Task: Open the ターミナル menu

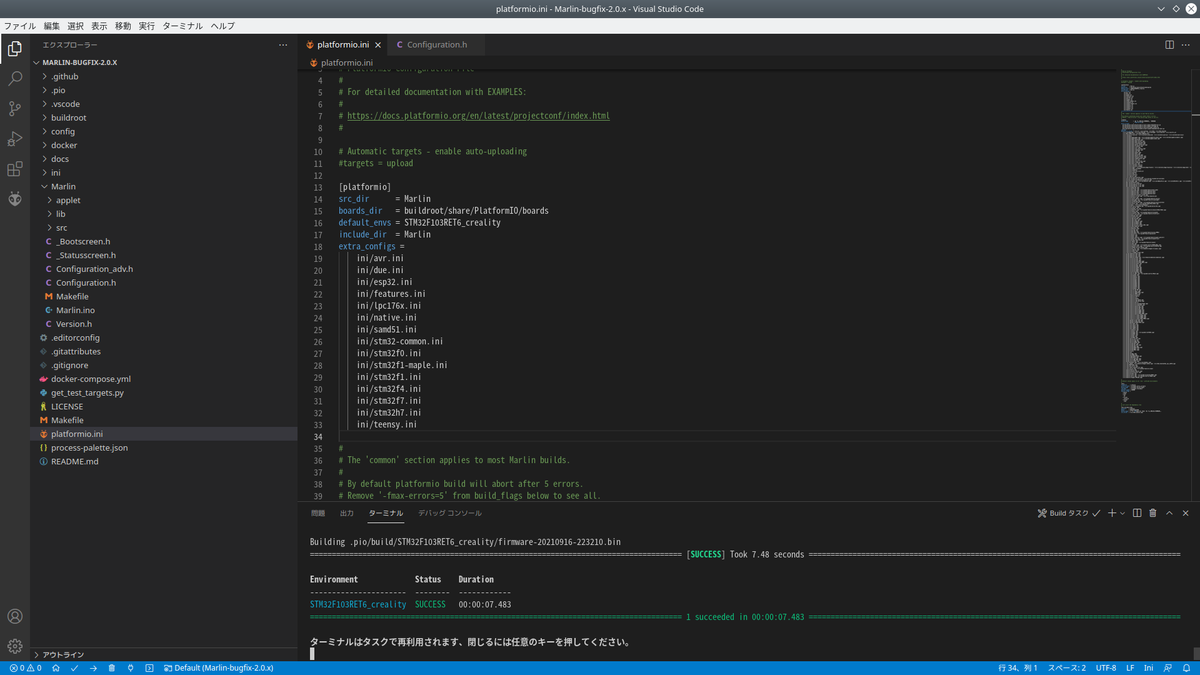Action: [182, 26]
